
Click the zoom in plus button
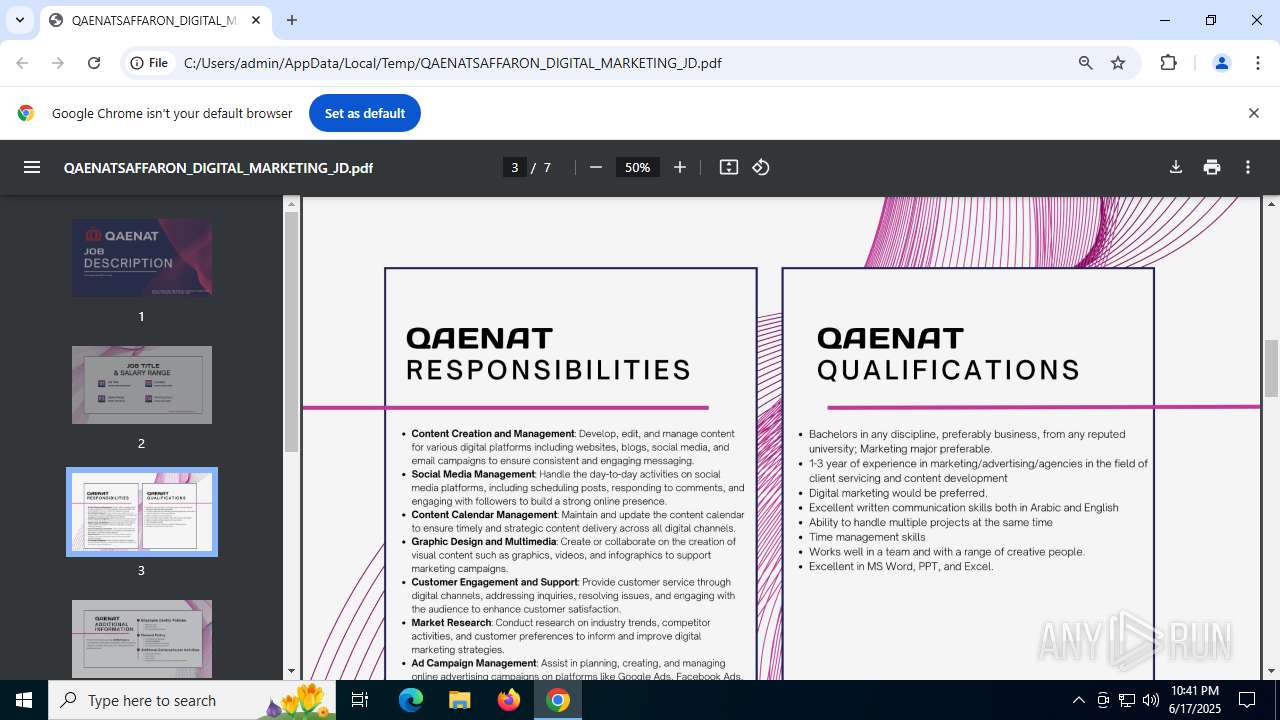(x=680, y=167)
